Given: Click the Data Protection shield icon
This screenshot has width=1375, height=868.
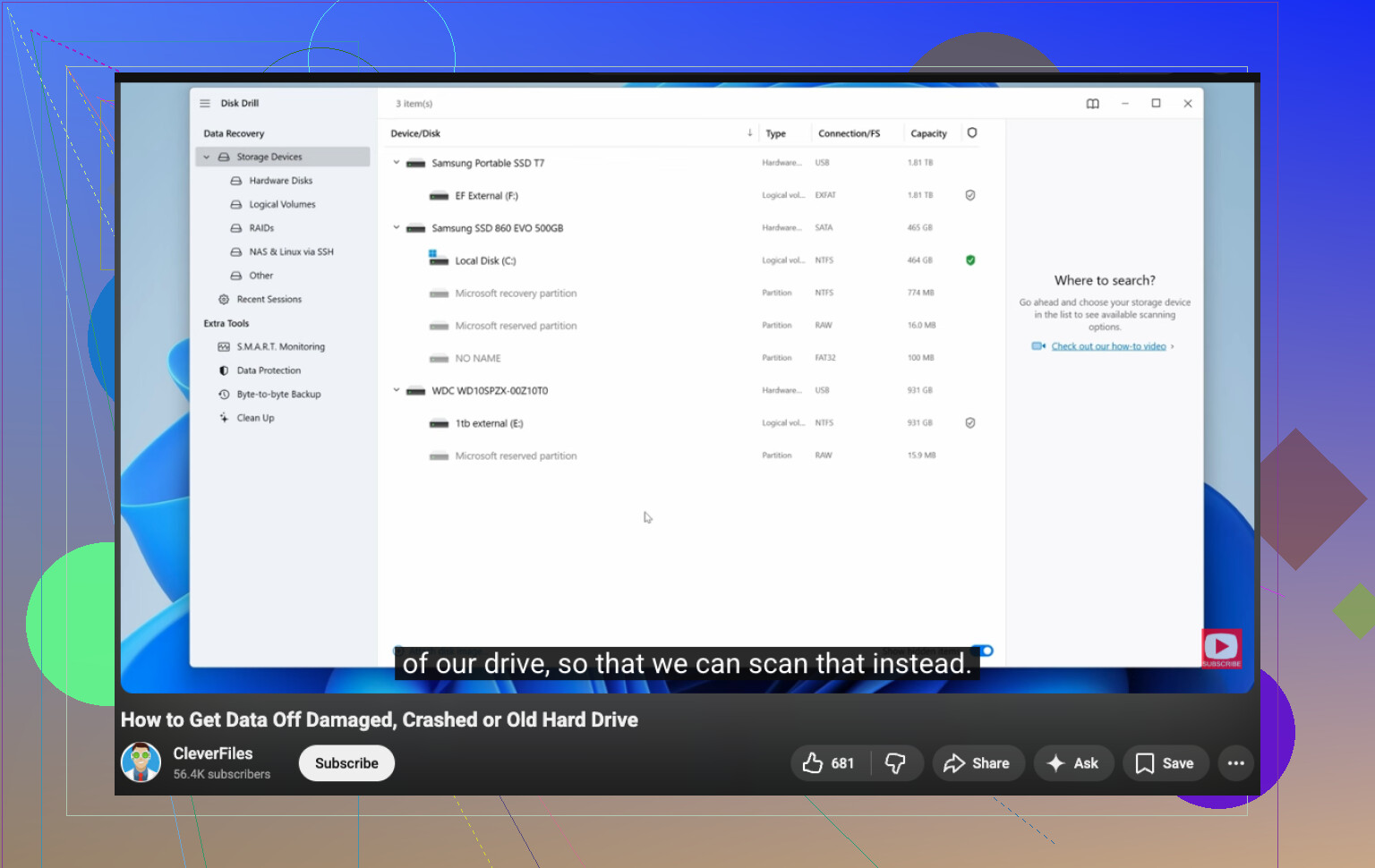Looking at the screenshot, I should [224, 370].
